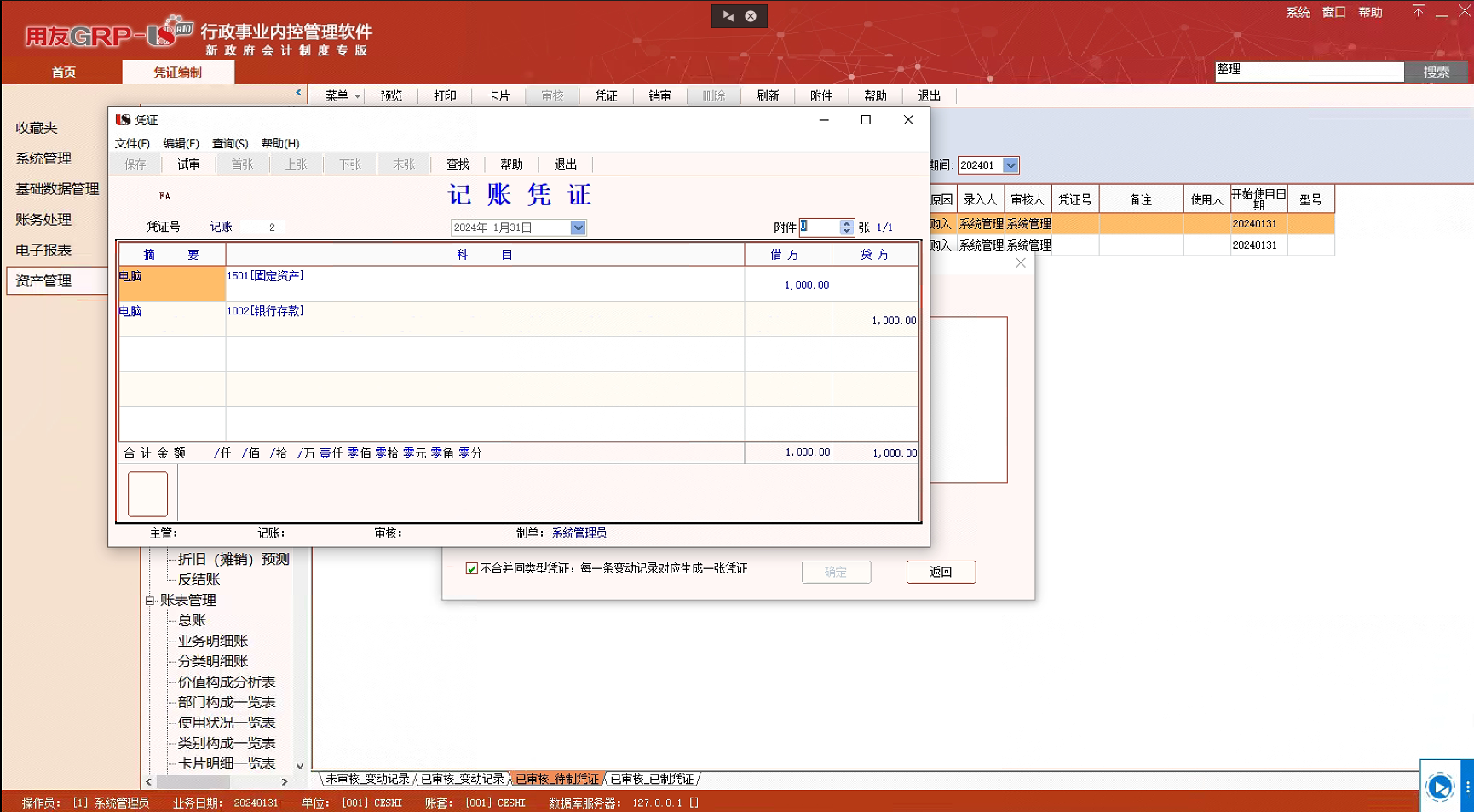
Task: Switch to 未审核_变动记录 bottom tab
Action: click(367, 779)
